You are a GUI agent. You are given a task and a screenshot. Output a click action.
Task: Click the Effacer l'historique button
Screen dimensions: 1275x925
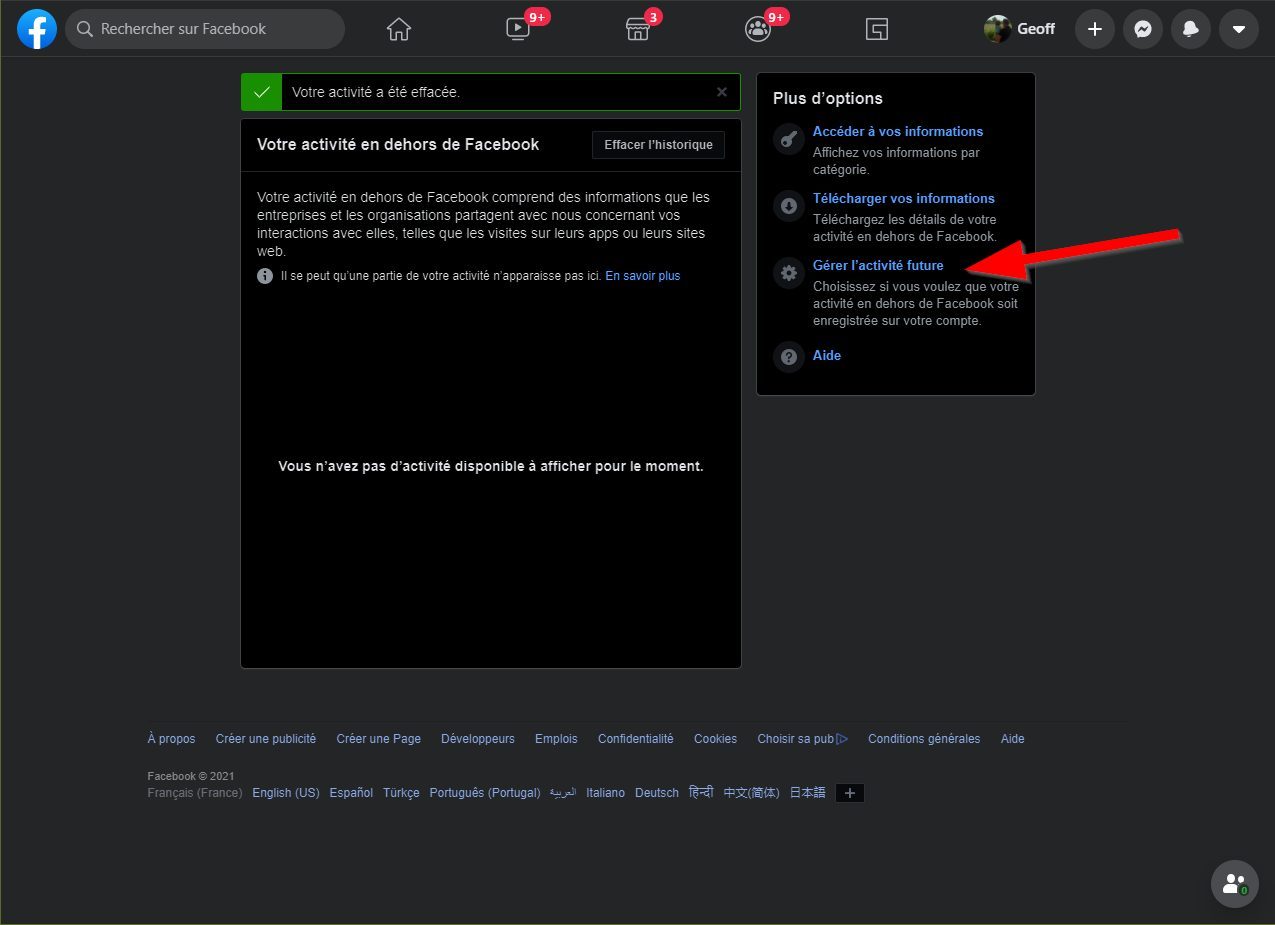click(x=658, y=145)
